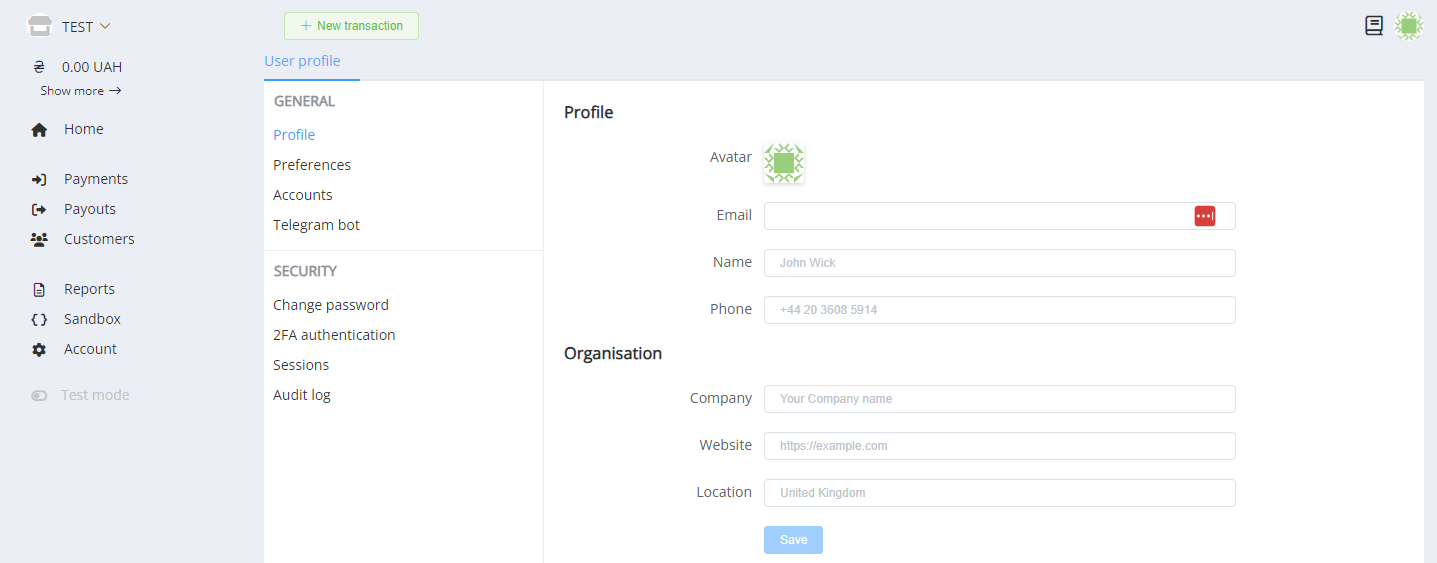Click the Reports document icon
1437x563 pixels.
point(39,290)
